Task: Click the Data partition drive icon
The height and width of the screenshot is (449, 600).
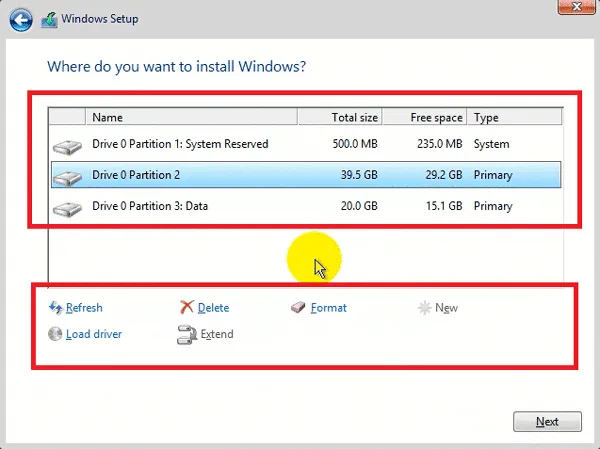Action: click(68, 208)
